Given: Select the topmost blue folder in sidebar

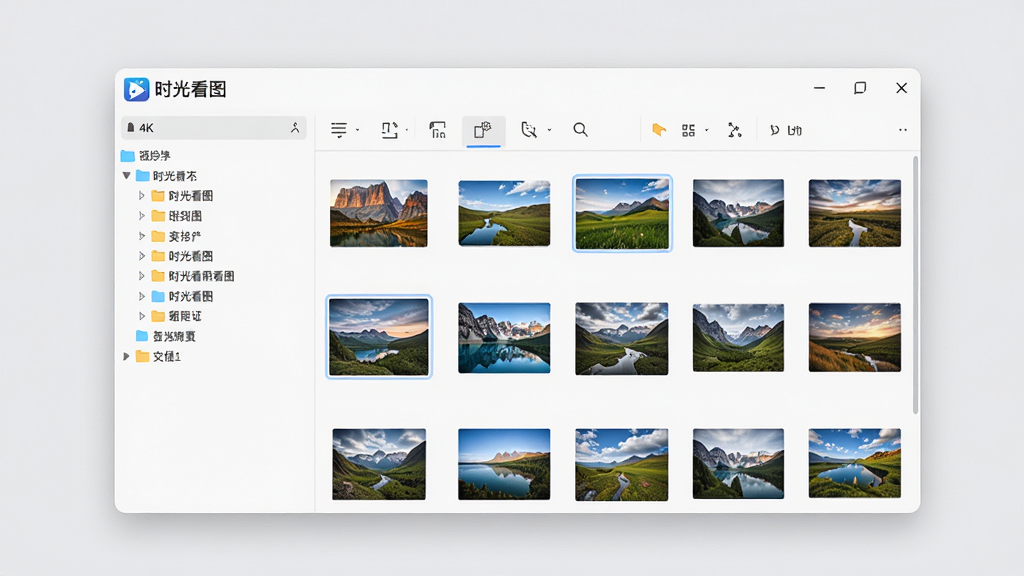Looking at the screenshot, I should [x=146, y=155].
